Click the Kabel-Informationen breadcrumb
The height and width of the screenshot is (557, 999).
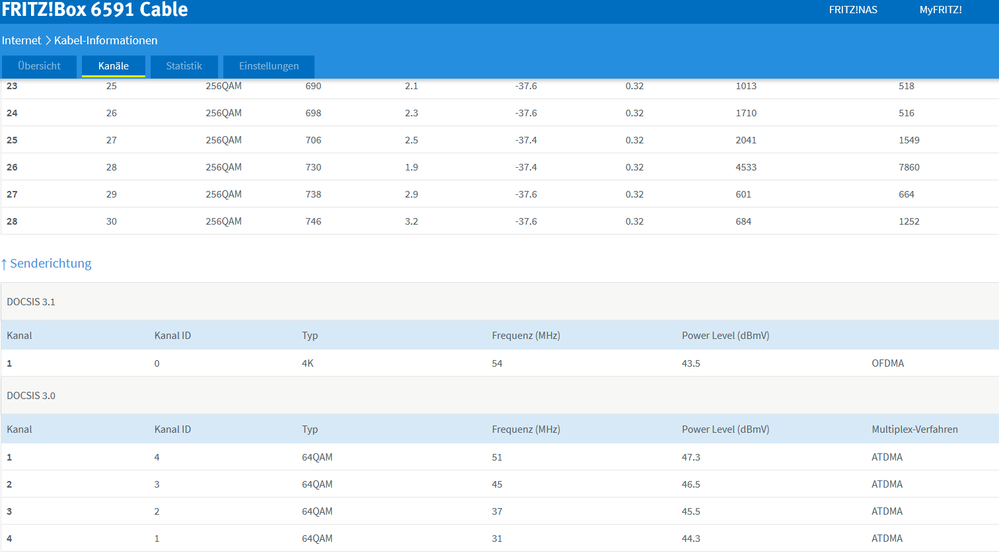tap(106, 40)
